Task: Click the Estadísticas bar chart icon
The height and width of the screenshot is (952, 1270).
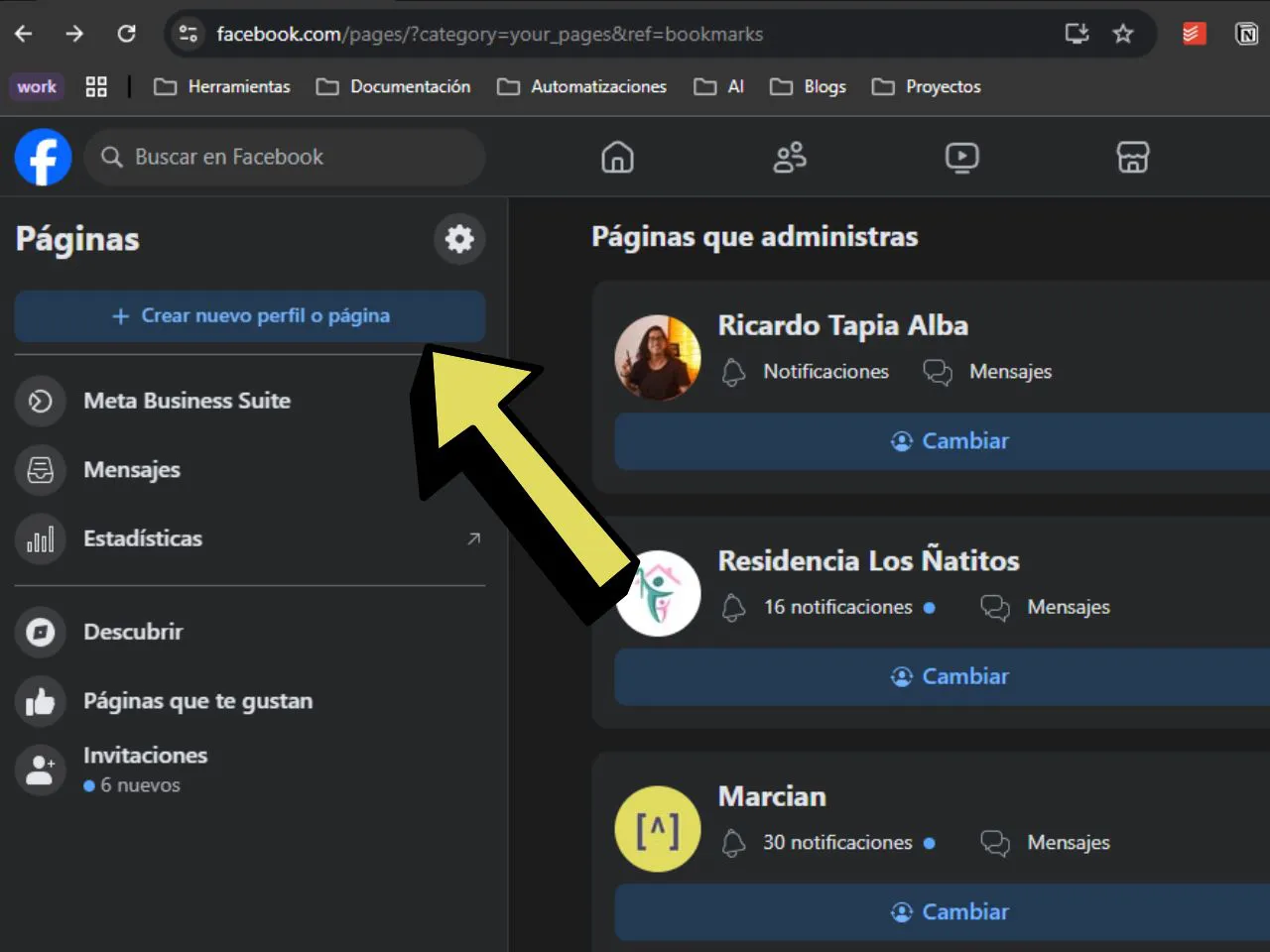Action: point(41,538)
